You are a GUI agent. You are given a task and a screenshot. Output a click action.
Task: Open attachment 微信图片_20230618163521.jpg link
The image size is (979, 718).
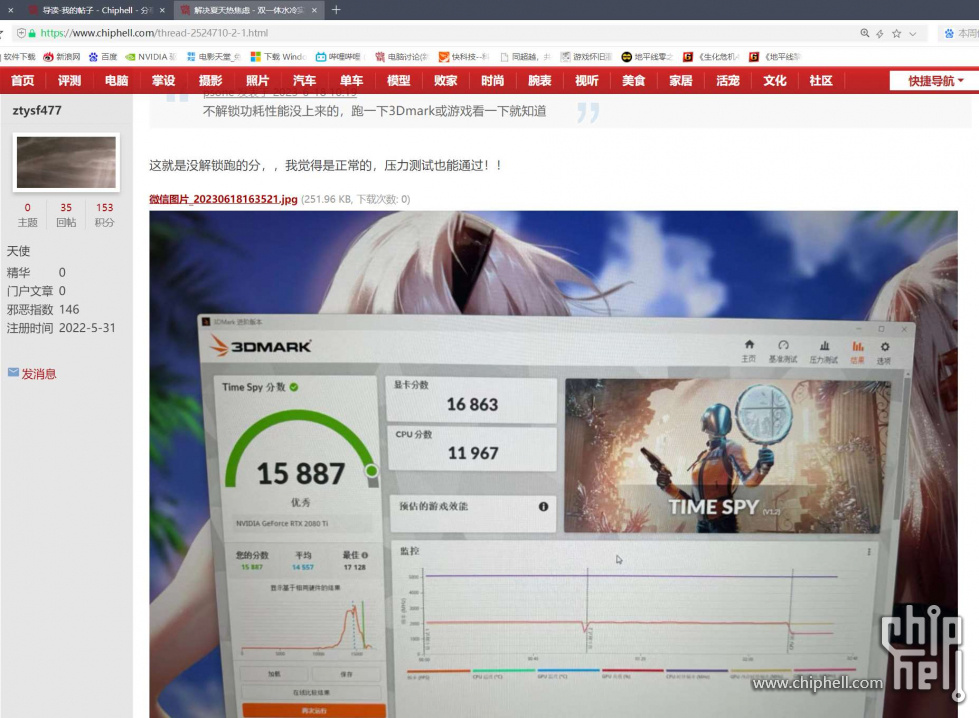pos(223,199)
